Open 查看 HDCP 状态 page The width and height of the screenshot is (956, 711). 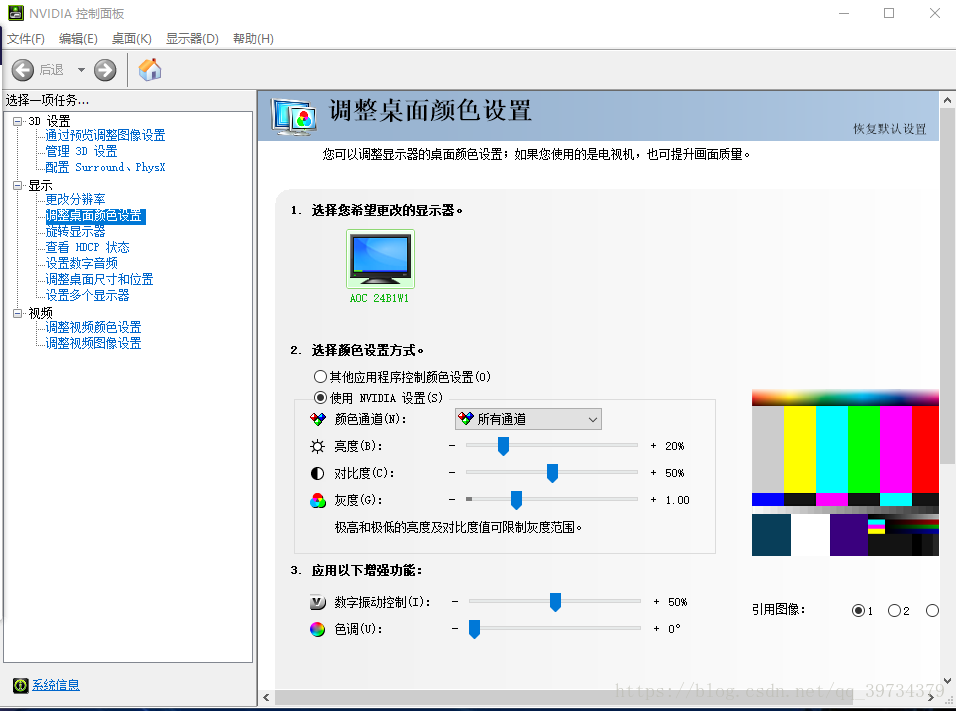(87, 248)
